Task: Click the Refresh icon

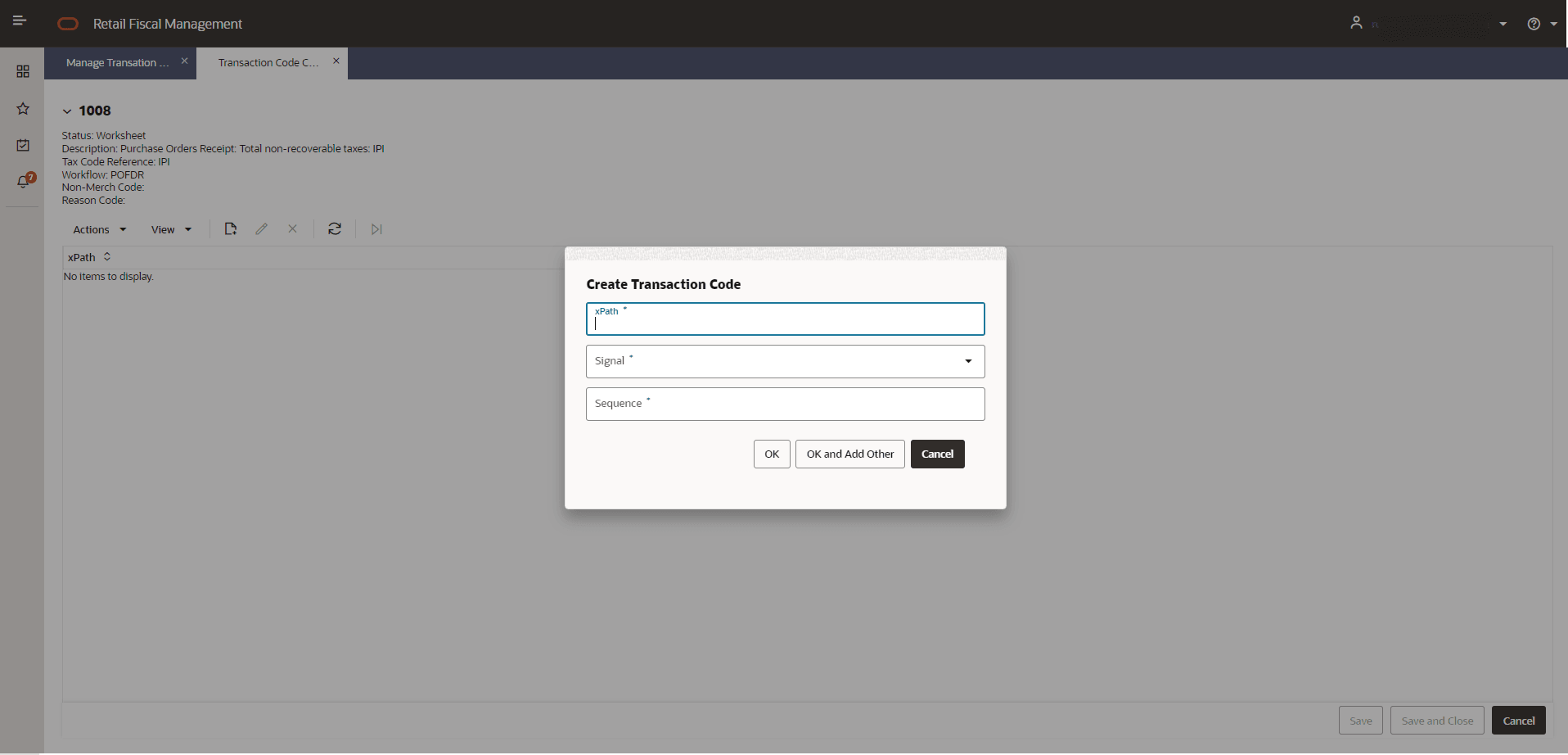Action: point(335,229)
